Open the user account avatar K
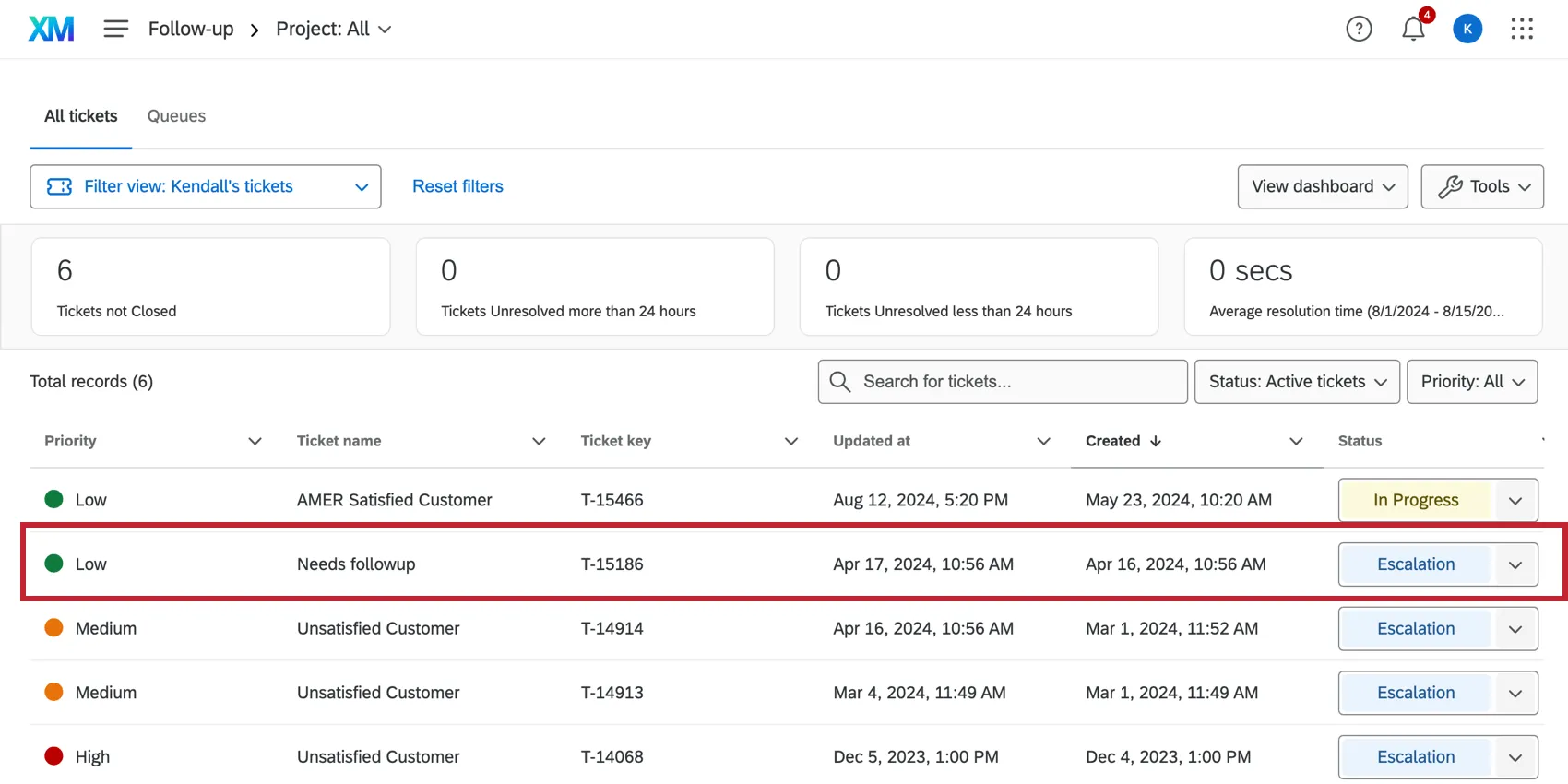Screen dimensions: 1568x784 coord(1467,30)
